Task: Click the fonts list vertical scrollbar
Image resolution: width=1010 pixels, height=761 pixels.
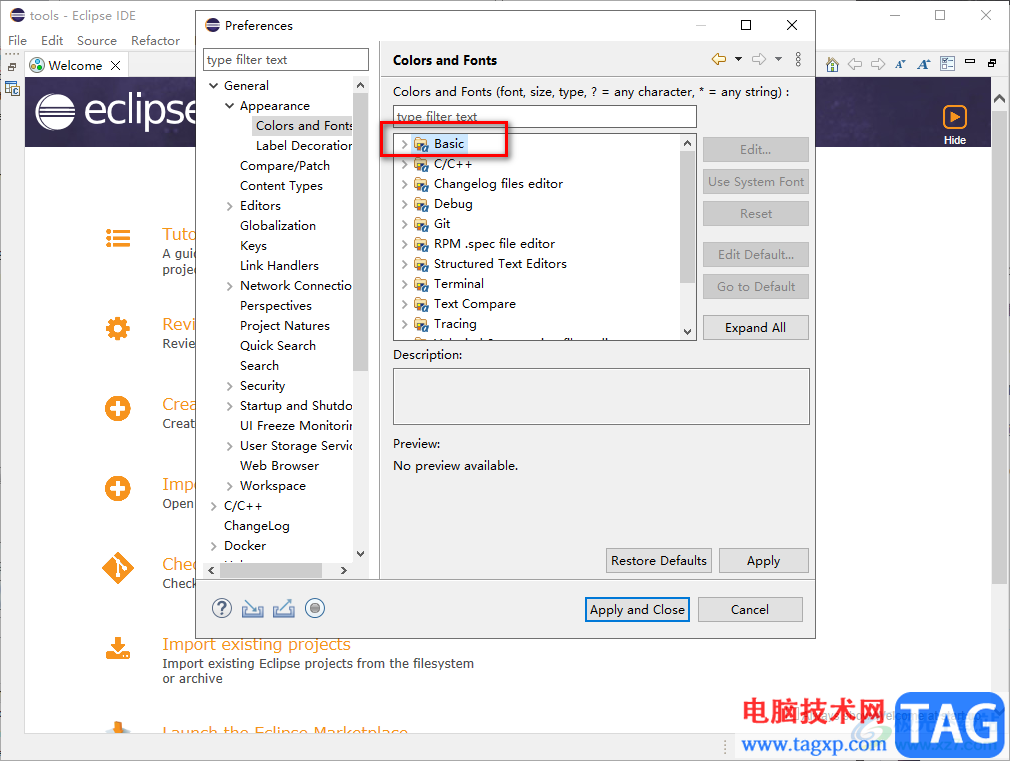Action: pos(687,216)
